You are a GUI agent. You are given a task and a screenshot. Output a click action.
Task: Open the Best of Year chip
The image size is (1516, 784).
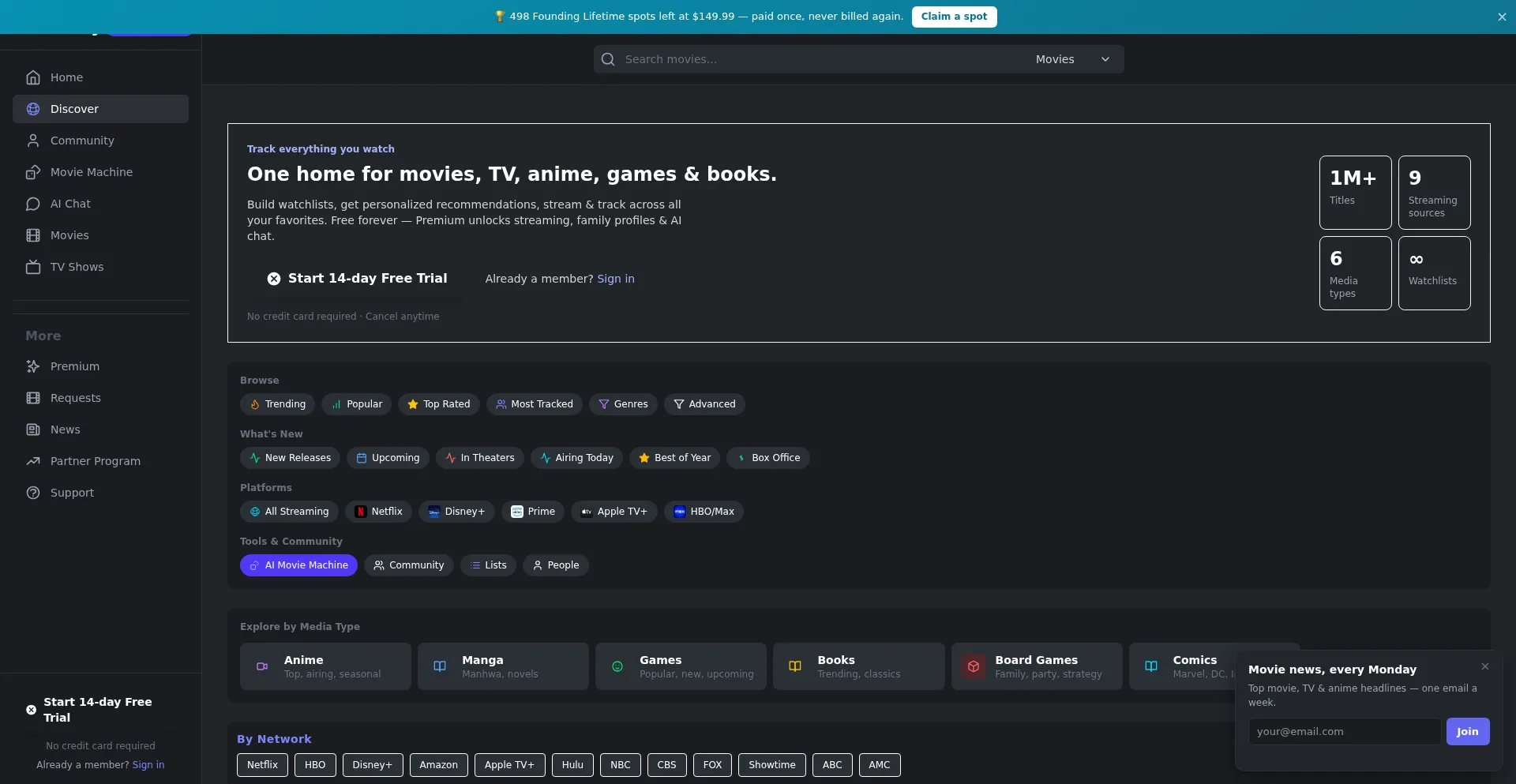674,458
